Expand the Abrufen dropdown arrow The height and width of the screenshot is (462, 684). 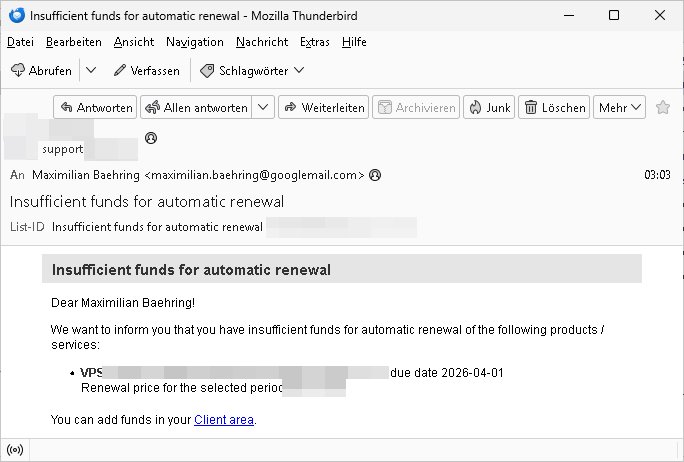click(x=90, y=70)
